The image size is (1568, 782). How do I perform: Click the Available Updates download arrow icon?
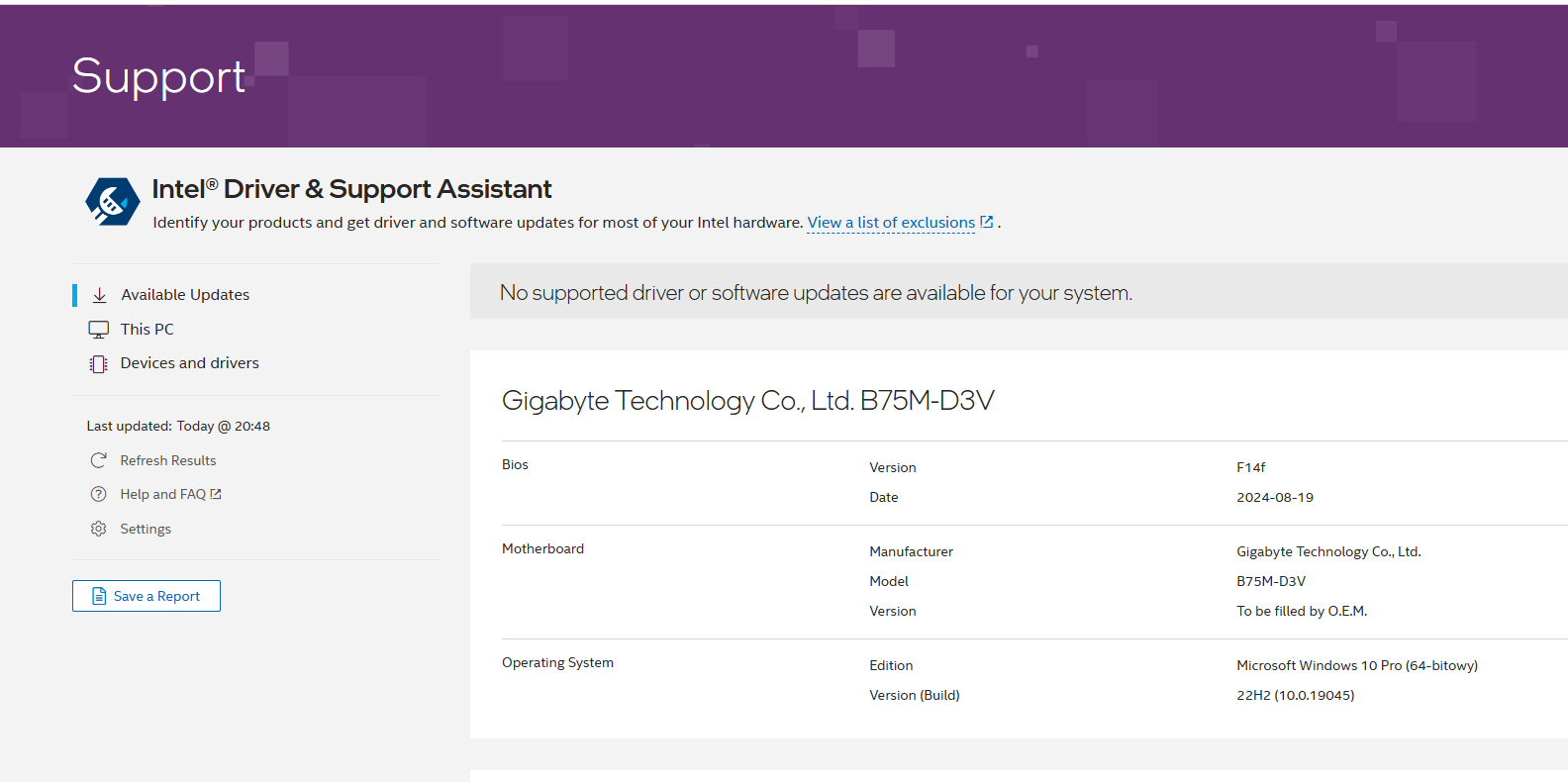click(99, 295)
